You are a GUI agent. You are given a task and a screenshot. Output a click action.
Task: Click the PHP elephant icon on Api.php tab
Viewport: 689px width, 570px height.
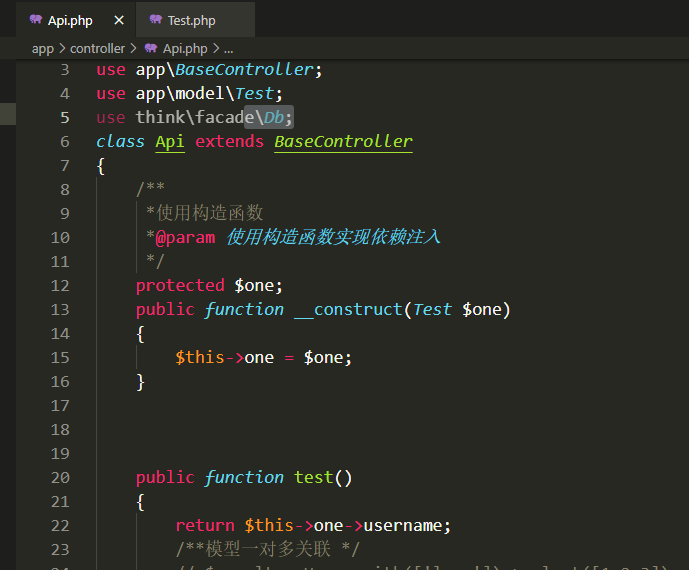click(x=36, y=19)
